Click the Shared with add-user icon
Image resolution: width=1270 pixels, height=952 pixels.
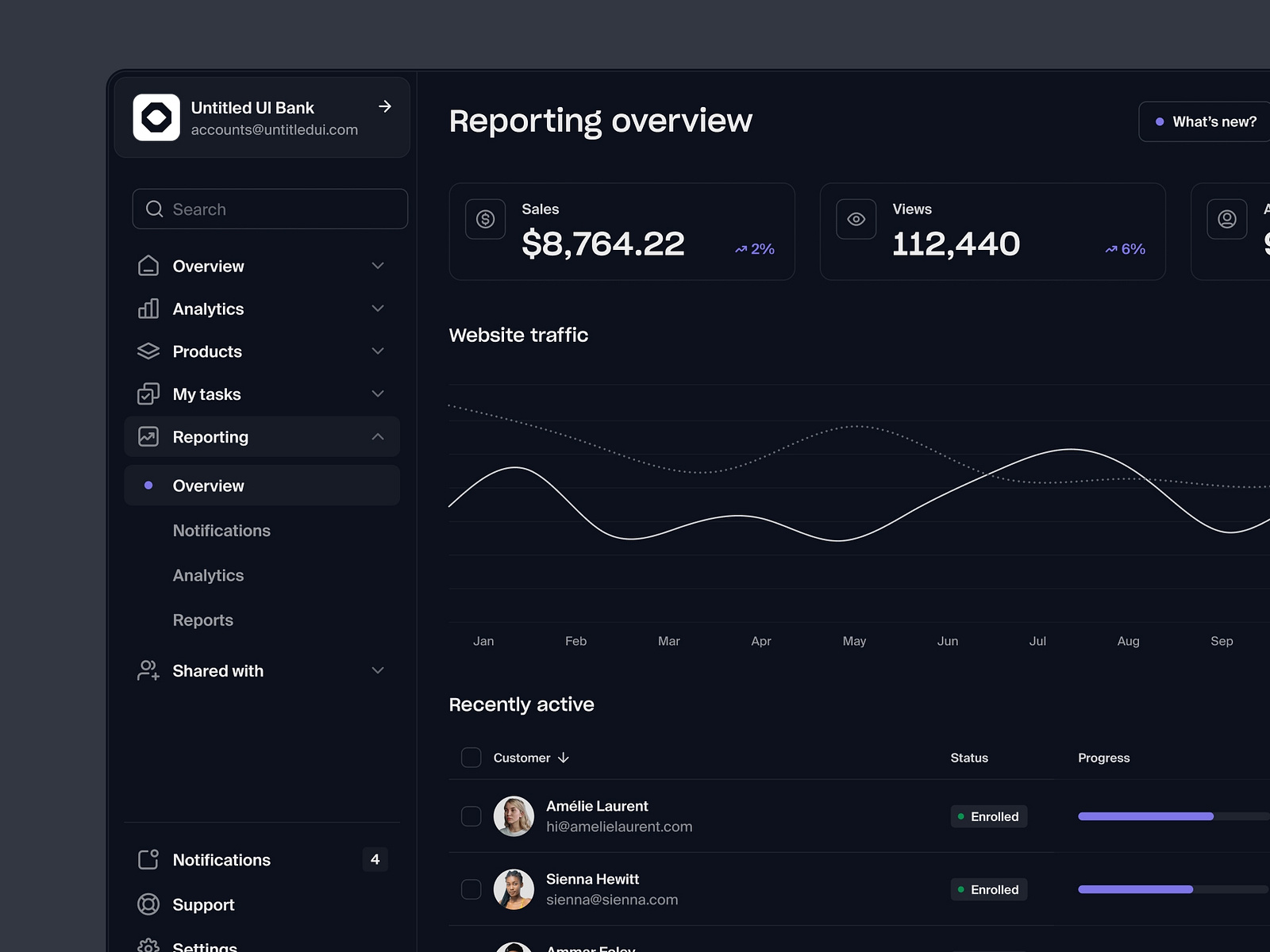(148, 670)
